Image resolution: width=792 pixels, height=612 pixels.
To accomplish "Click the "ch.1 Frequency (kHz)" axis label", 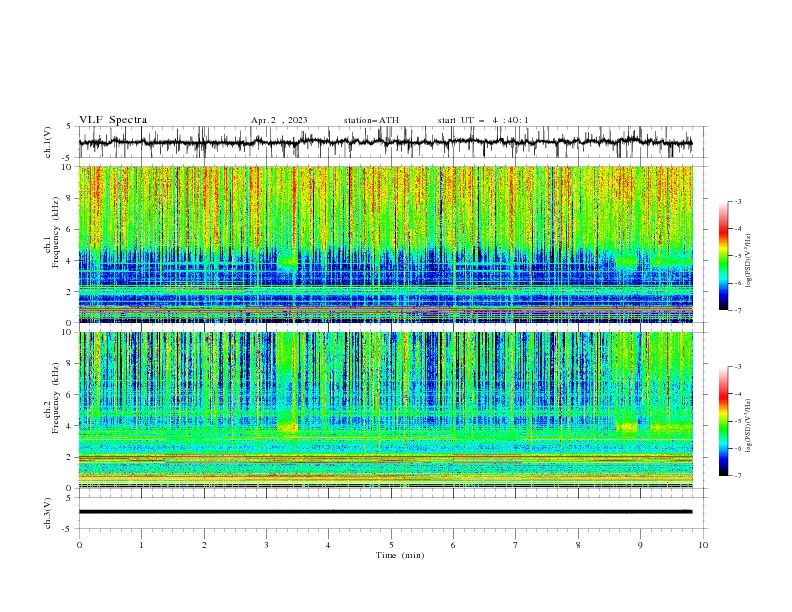I will click(52, 230).
